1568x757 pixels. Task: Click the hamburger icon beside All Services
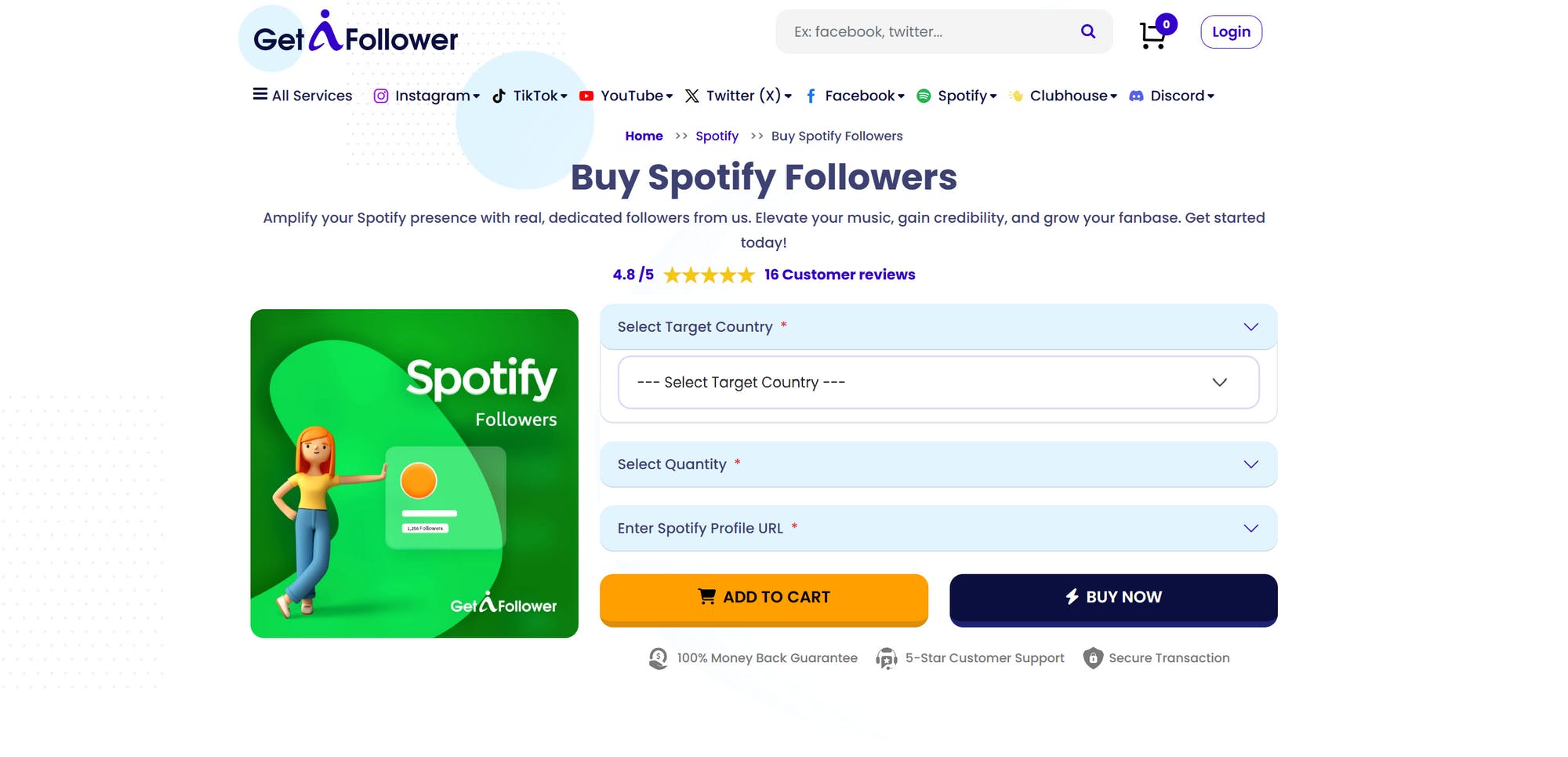[x=260, y=93]
